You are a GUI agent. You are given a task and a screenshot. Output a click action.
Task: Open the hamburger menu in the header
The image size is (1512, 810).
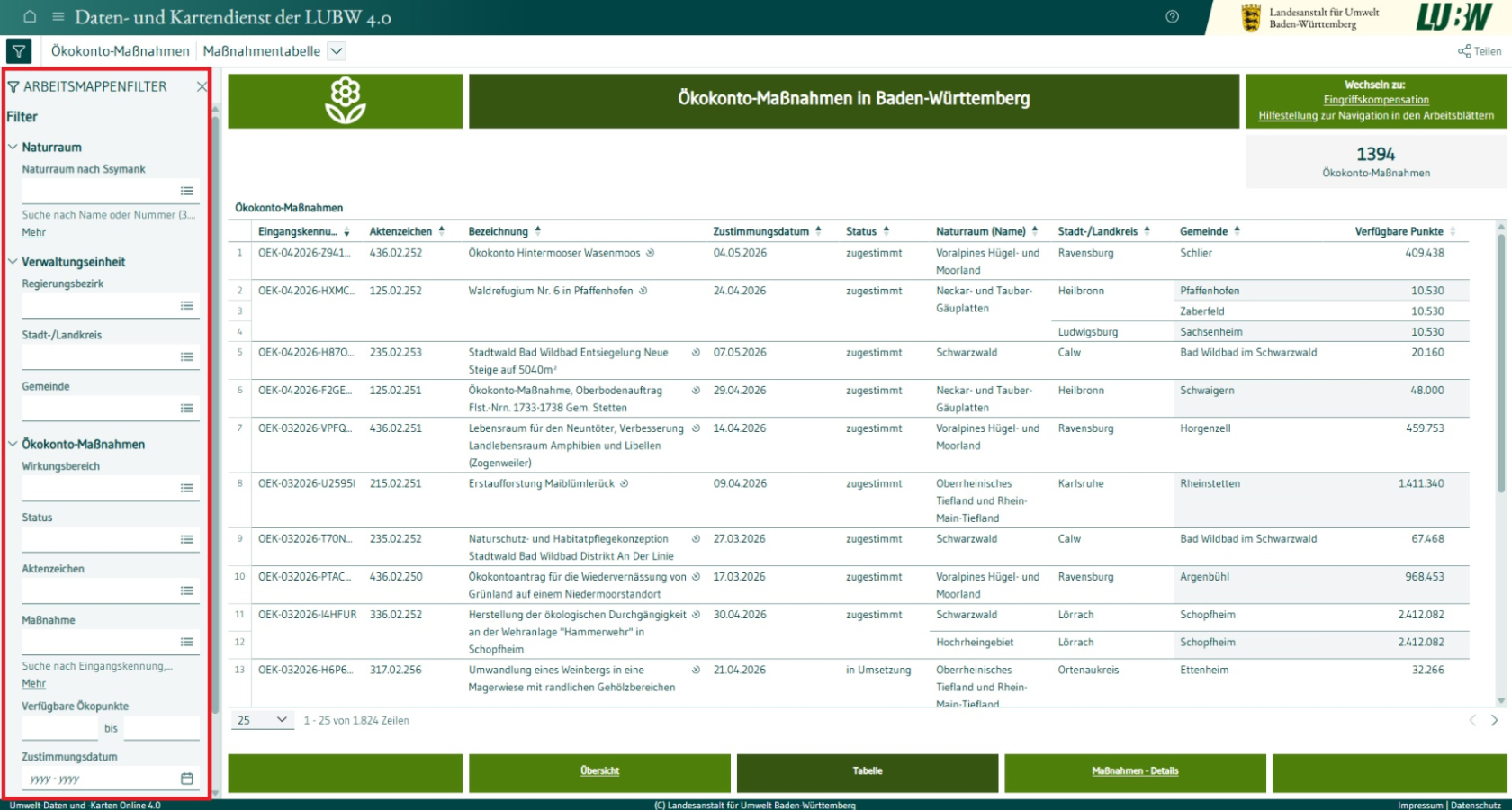[x=58, y=16]
